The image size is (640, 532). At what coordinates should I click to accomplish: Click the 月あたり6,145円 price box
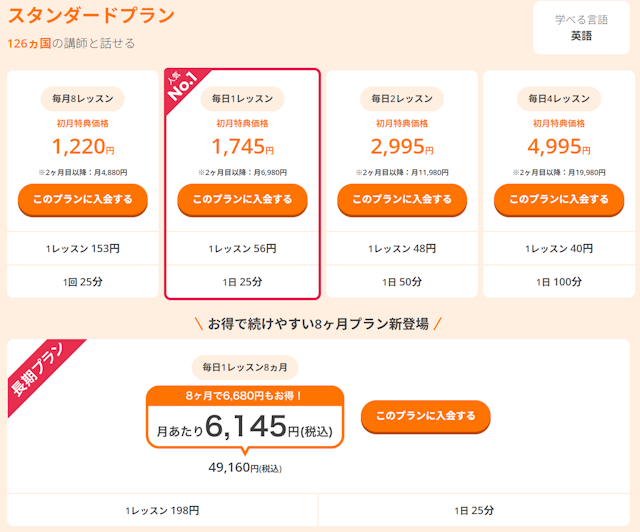point(245,427)
